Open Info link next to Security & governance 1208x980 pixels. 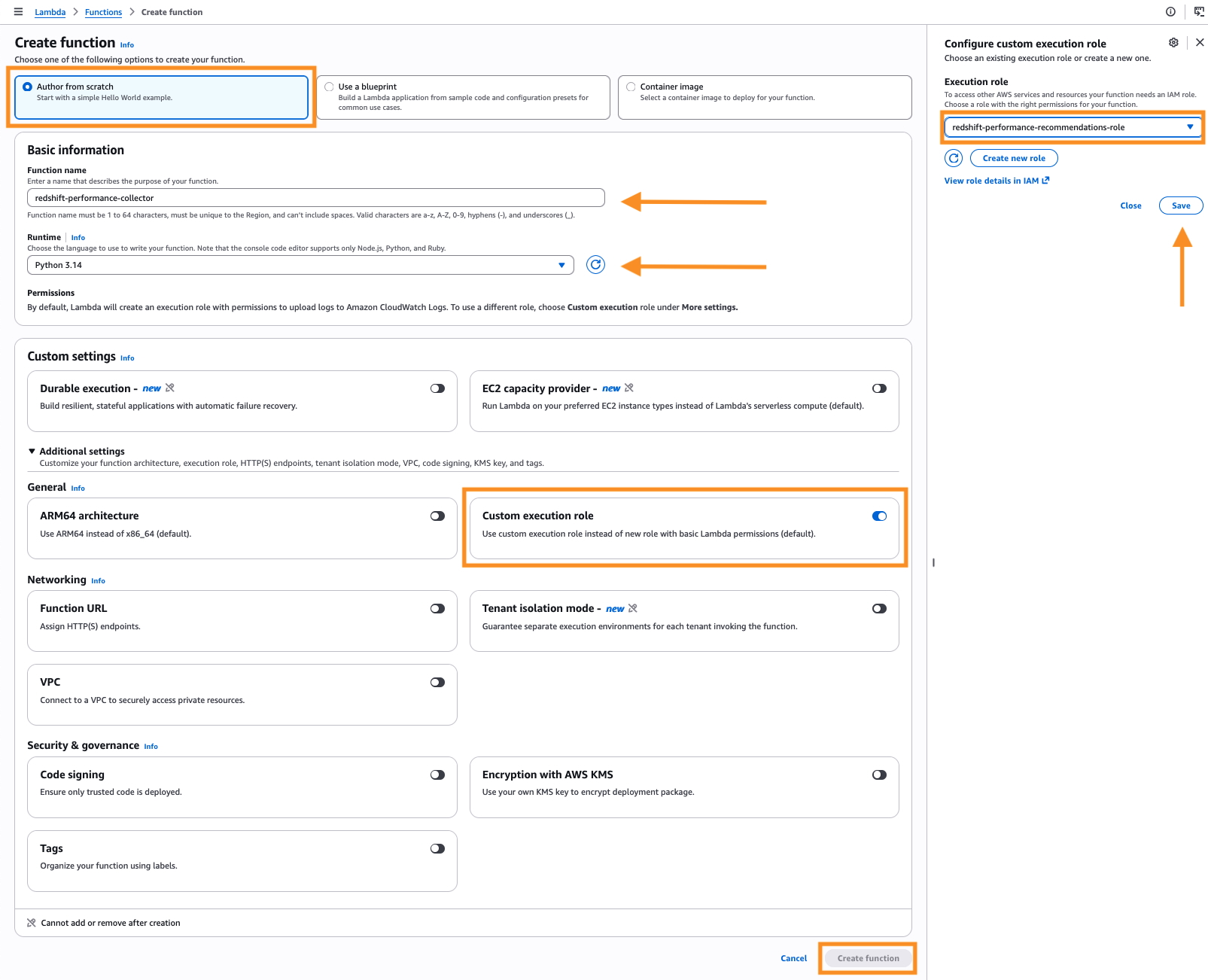151,747
